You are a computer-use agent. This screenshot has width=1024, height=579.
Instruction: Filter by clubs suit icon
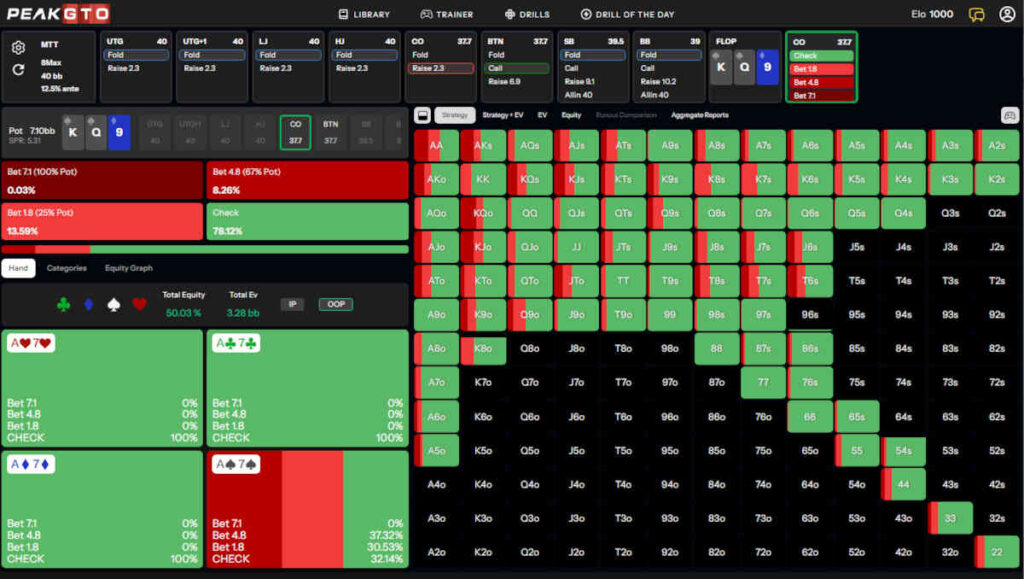click(63, 305)
